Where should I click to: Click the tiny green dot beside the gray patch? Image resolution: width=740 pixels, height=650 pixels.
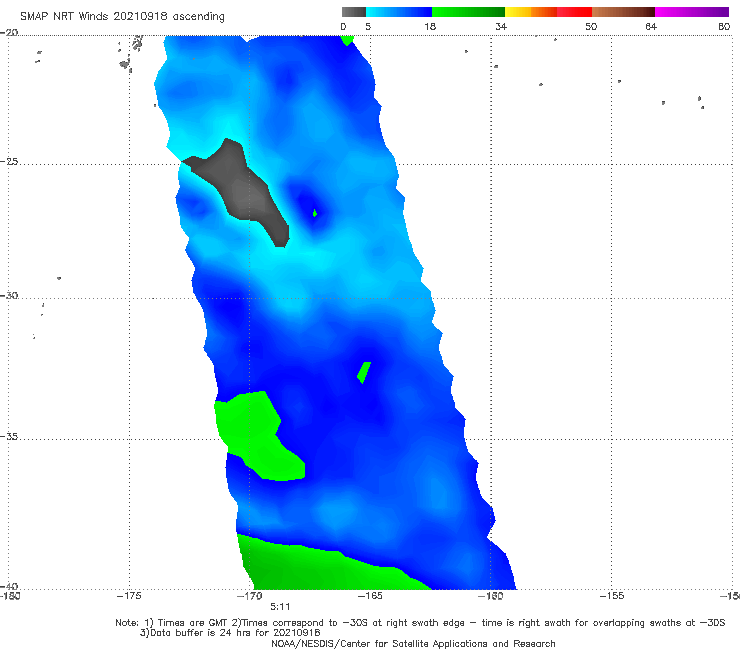[315, 213]
